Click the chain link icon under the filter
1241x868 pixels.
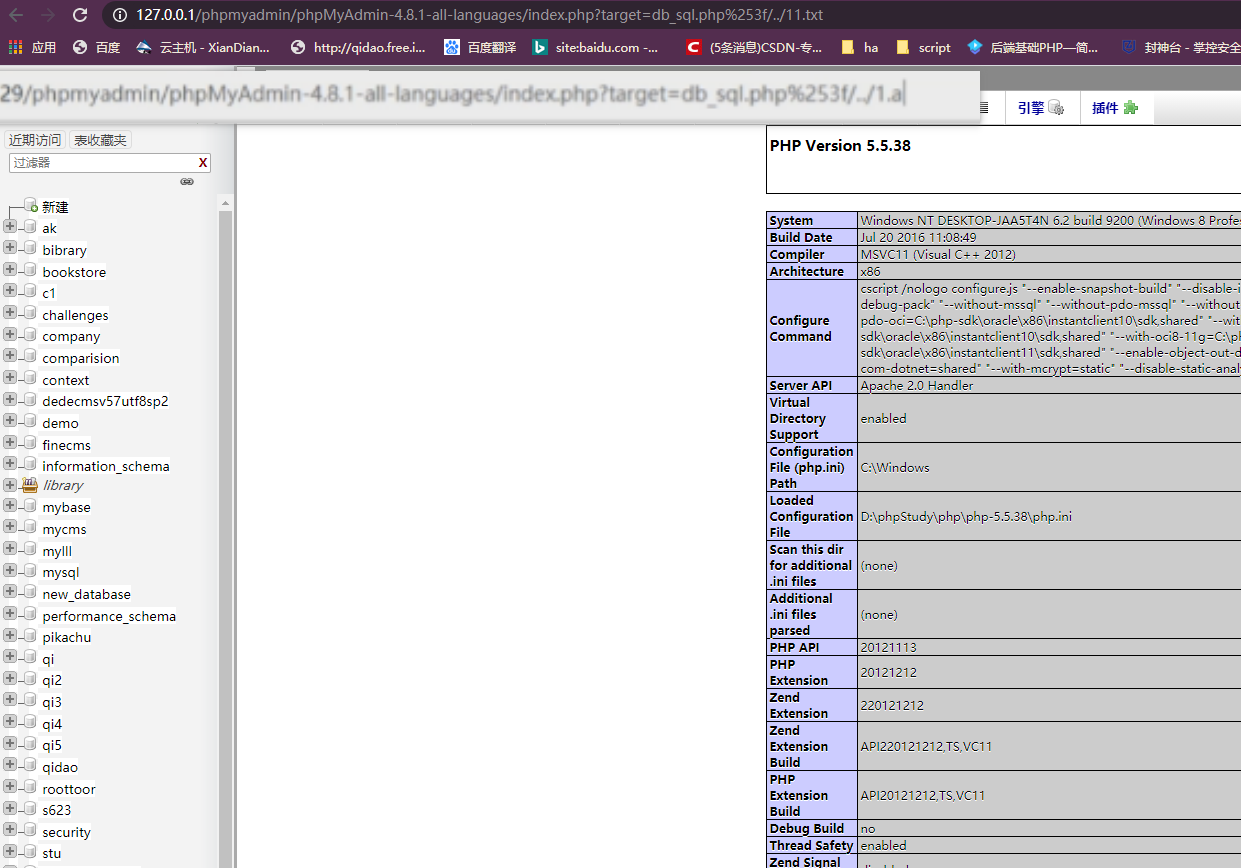click(x=187, y=182)
